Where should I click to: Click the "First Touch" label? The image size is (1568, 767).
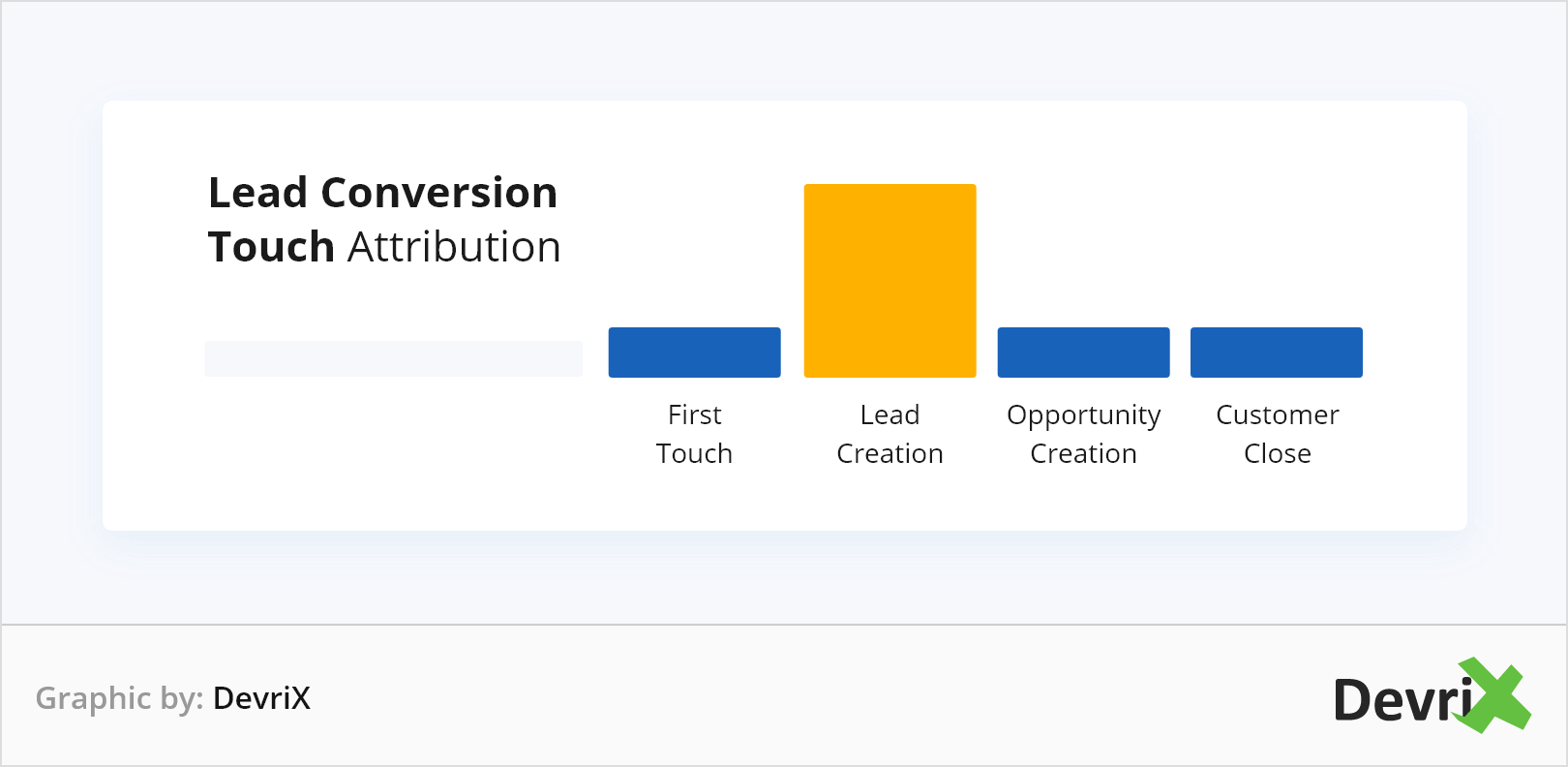click(x=694, y=434)
